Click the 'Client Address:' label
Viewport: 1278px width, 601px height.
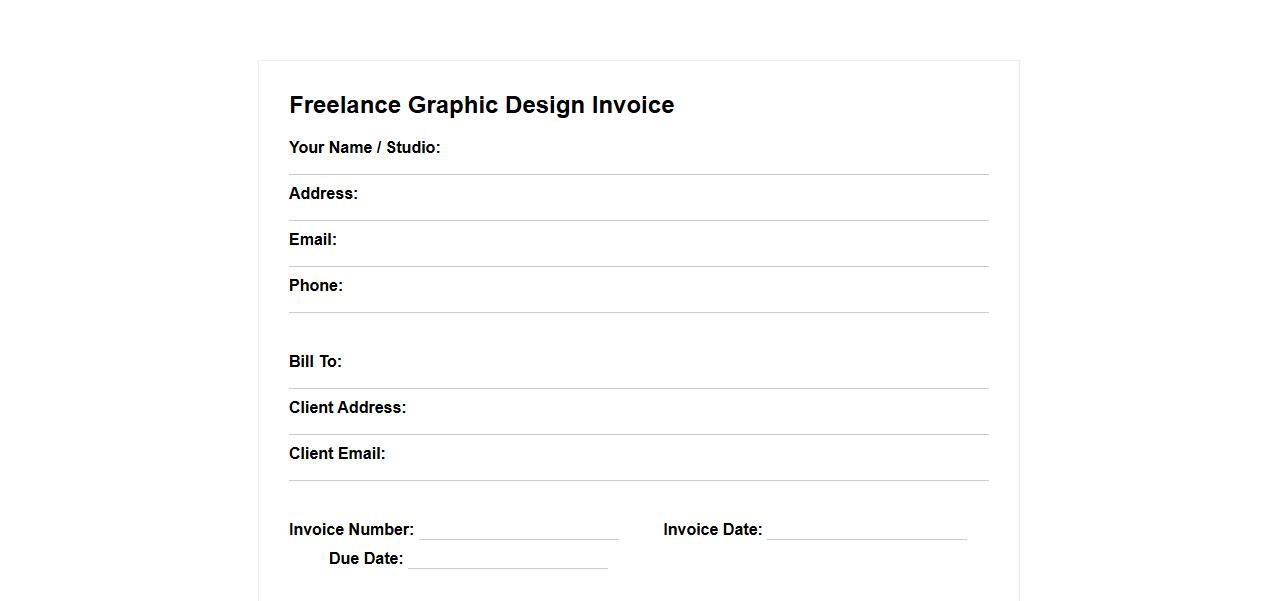(347, 407)
